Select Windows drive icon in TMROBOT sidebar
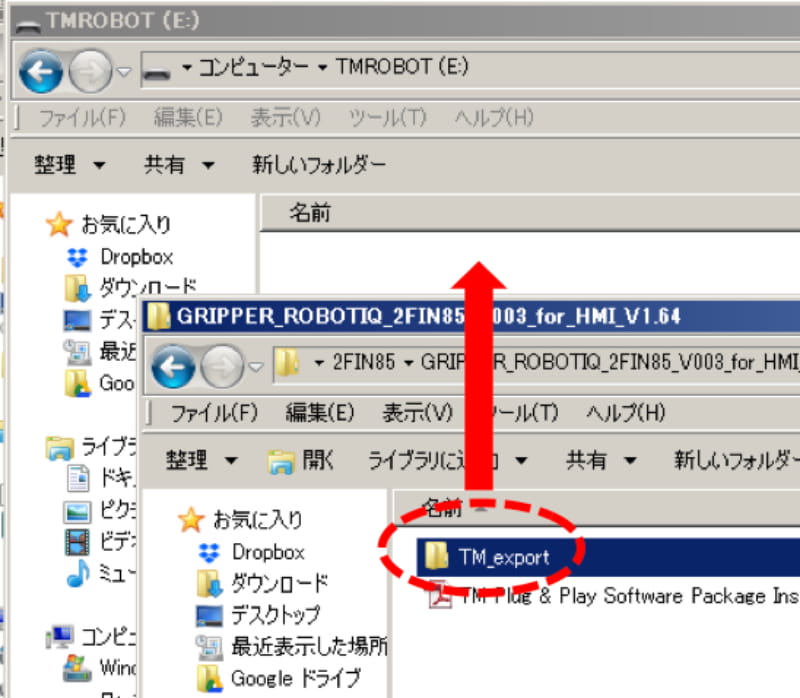Viewport: 800px width, 698px height. [77, 668]
